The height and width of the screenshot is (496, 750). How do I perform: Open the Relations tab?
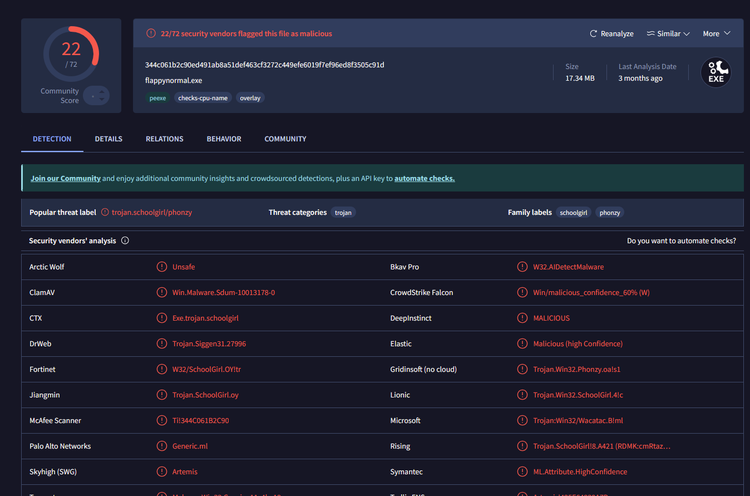165,139
